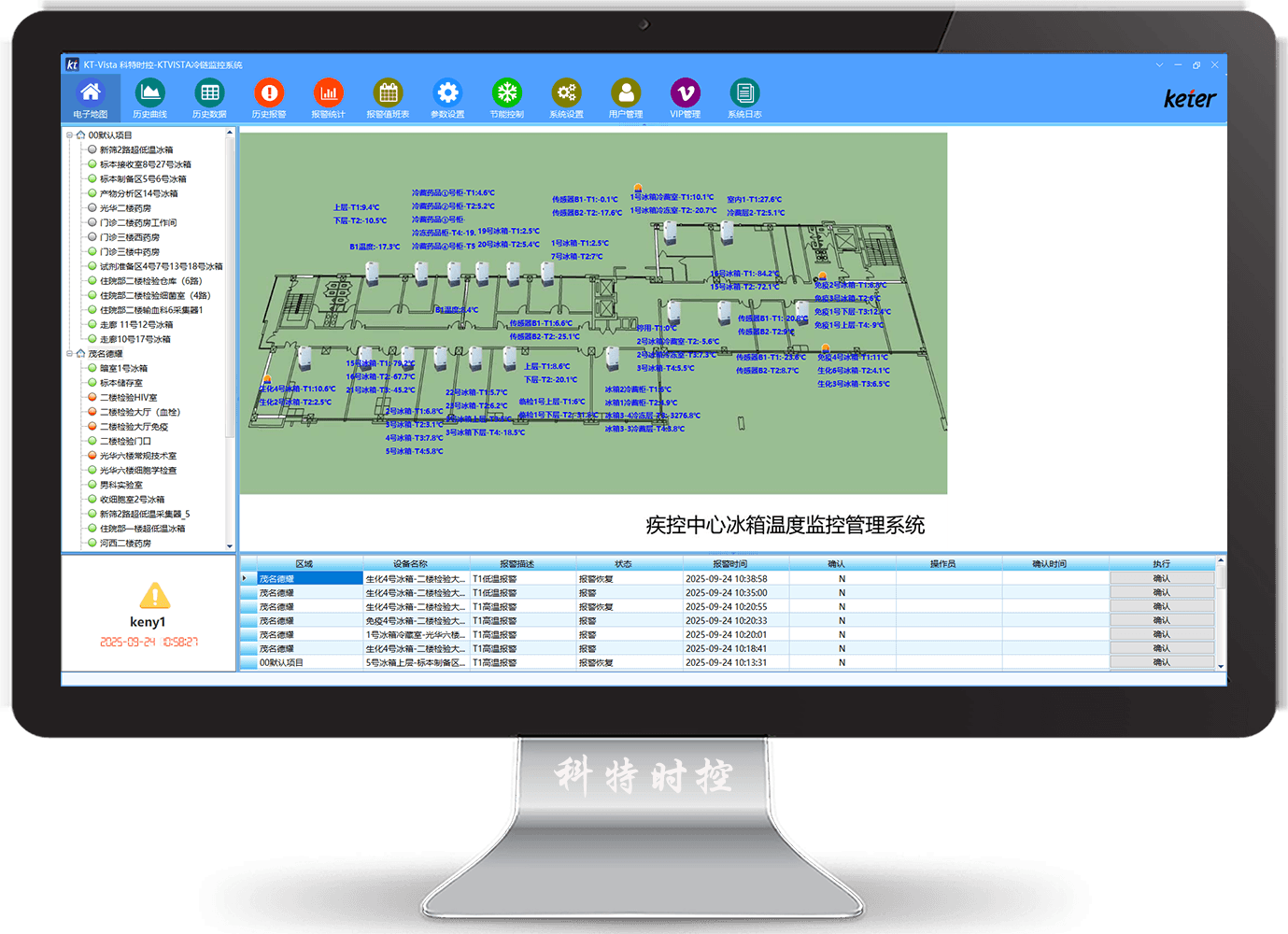Sort alarms by 设备名称 column header
This screenshot has height=934, width=1288.
[x=410, y=564]
